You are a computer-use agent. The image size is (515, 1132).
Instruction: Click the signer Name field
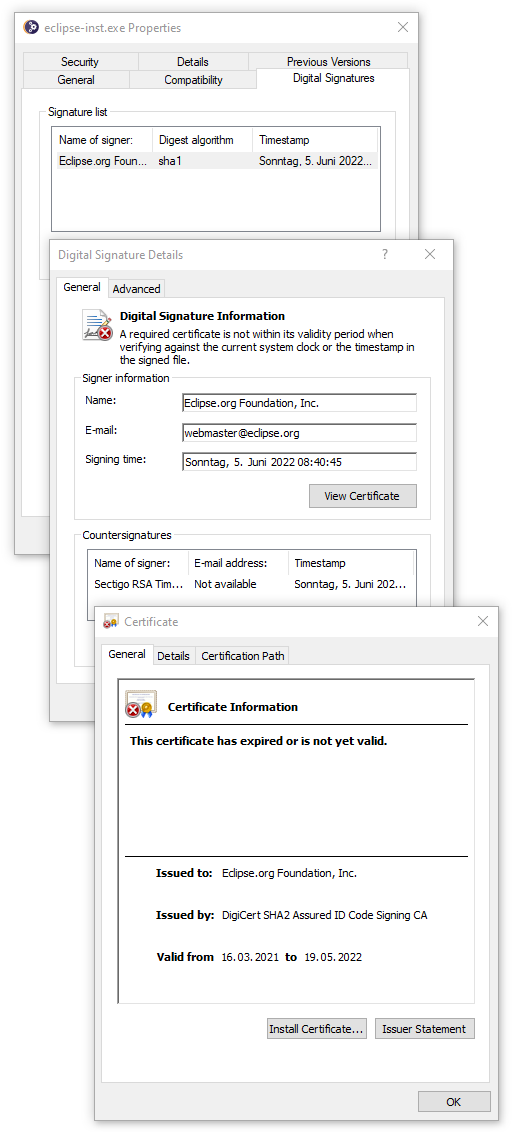[300, 403]
